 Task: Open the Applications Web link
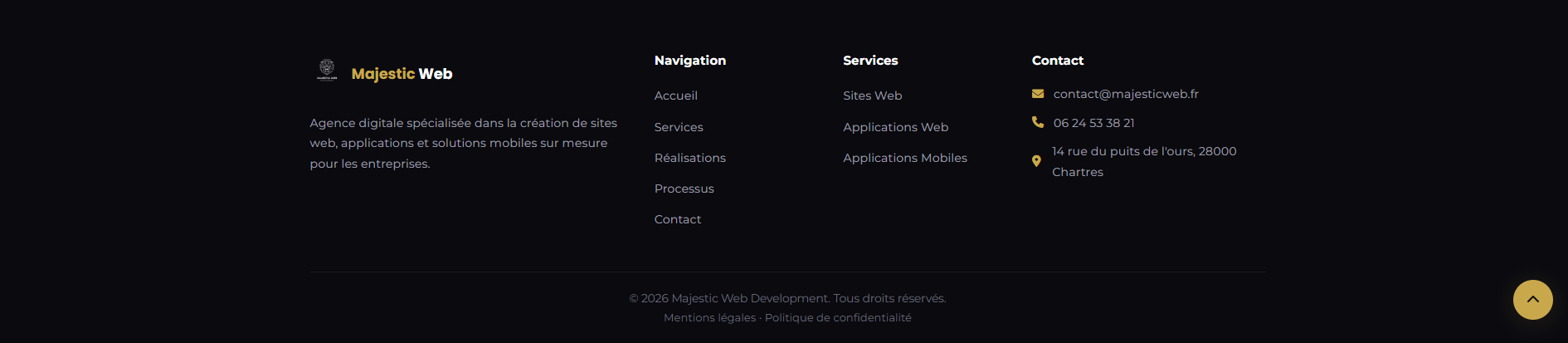pyautogui.click(x=895, y=127)
